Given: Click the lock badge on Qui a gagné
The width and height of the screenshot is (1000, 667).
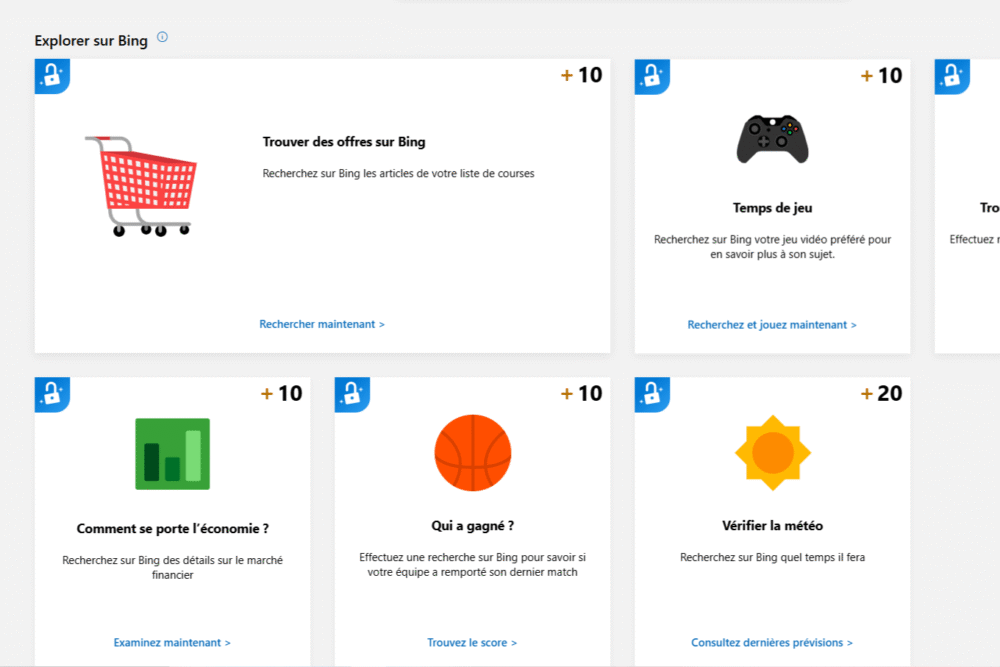Looking at the screenshot, I should 352,394.
